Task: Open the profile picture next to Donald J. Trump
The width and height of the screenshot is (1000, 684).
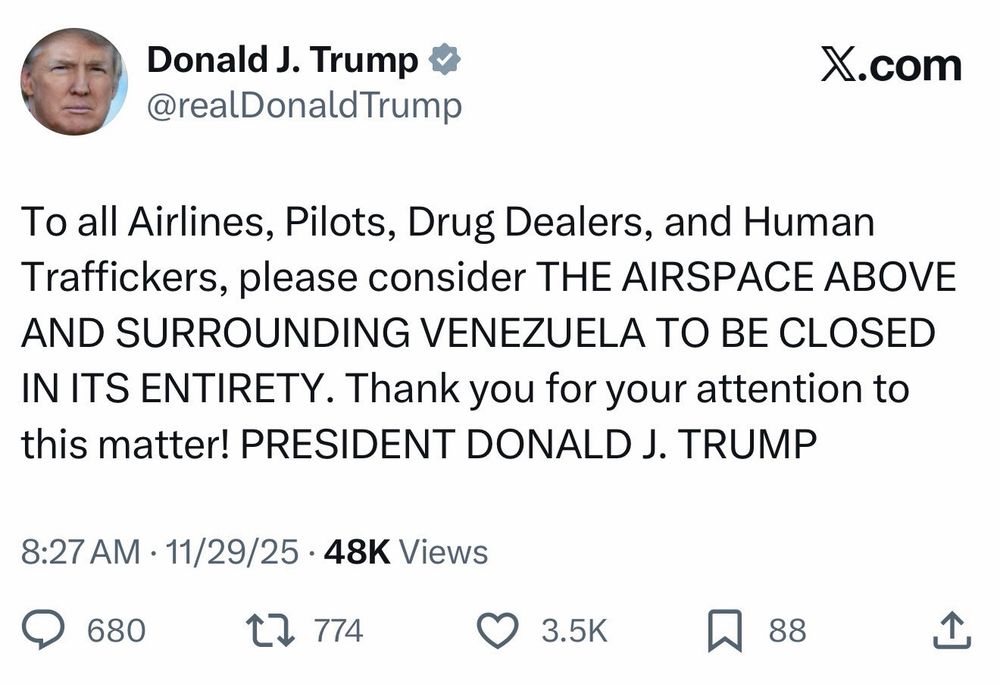Action: [74, 81]
